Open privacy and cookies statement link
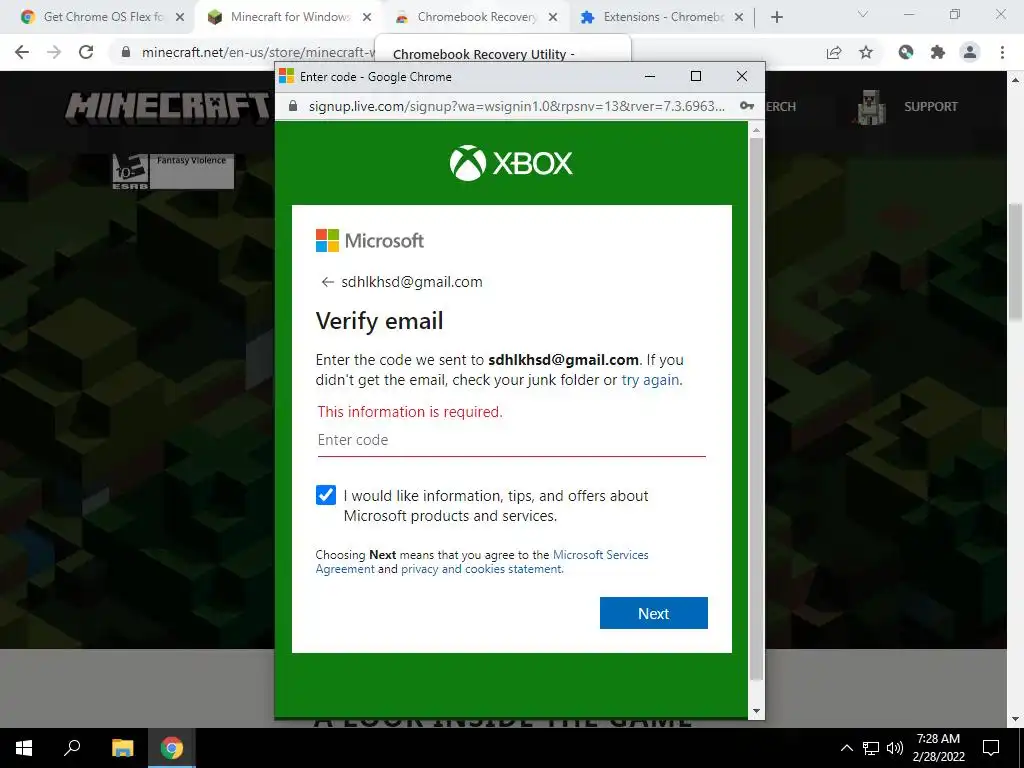This screenshot has width=1024, height=768. pos(481,569)
